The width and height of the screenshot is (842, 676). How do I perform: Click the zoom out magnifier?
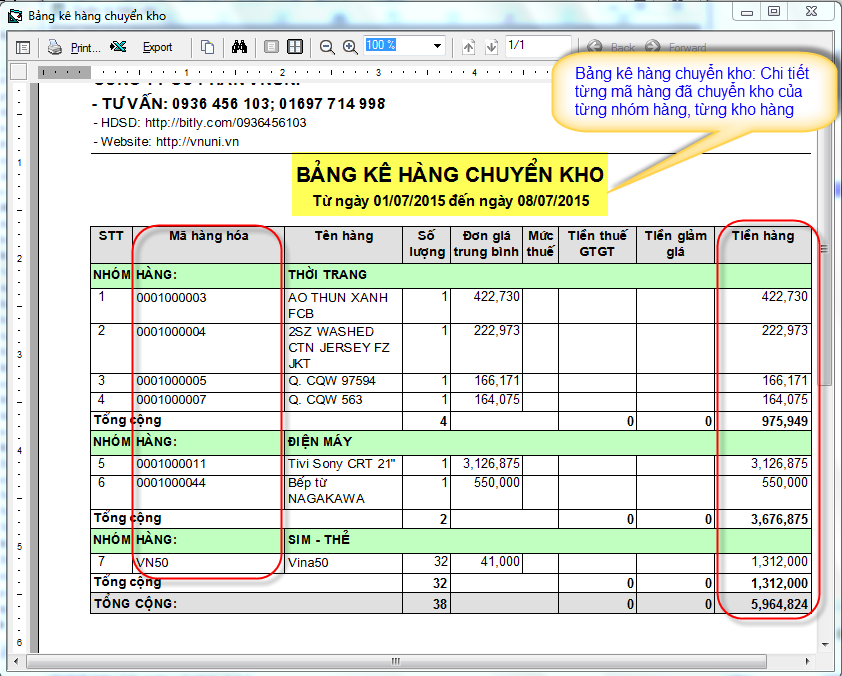327,47
